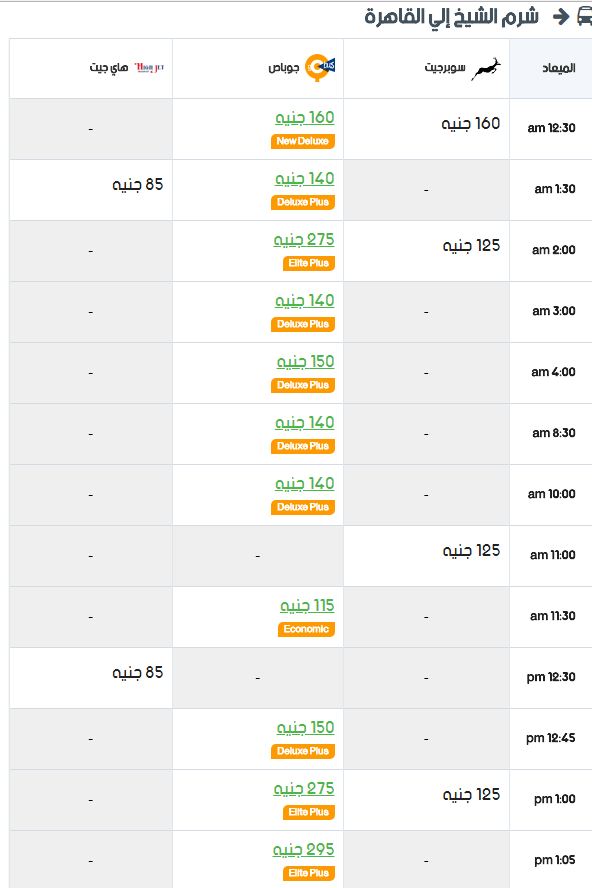This screenshot has width=592, height=888.
Task: Click the New Deluxe badge
Action: click(x=303, y=141)
